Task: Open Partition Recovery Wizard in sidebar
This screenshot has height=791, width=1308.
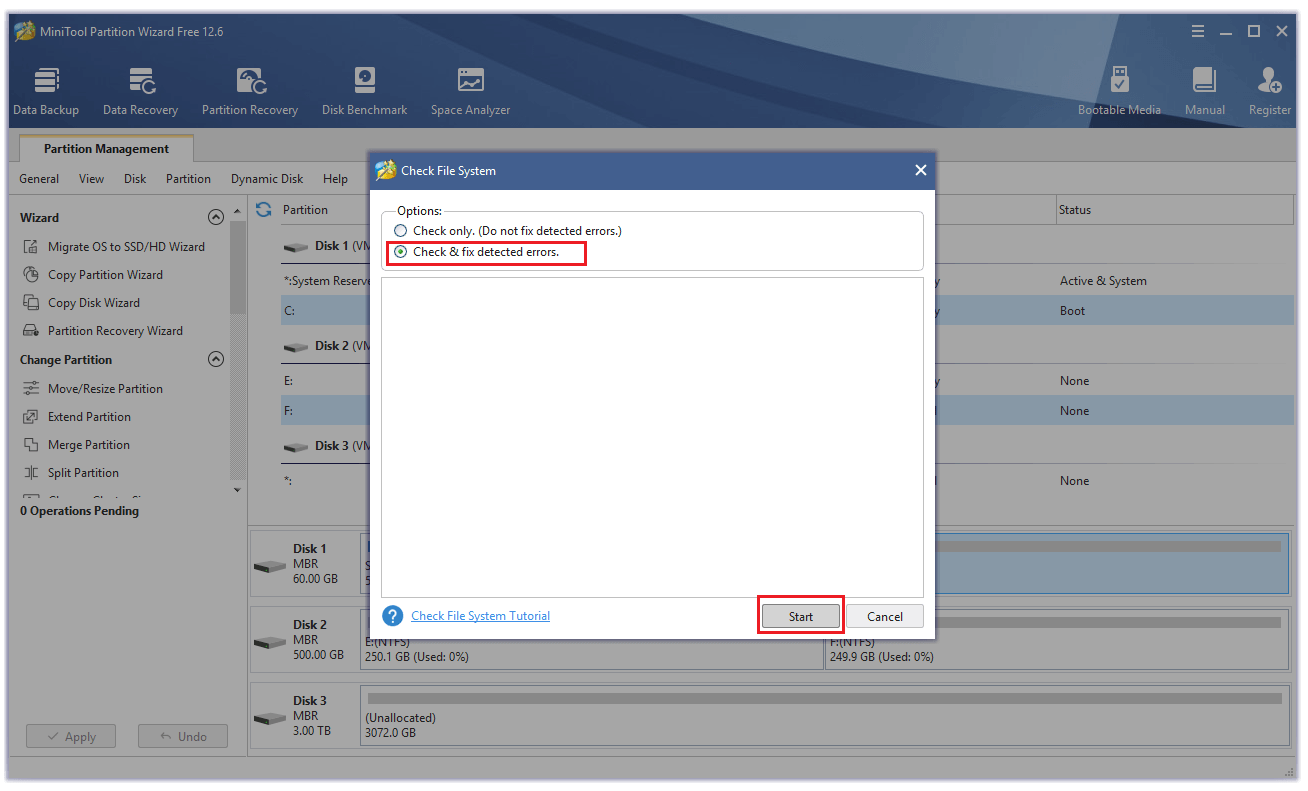Action: pos(103,330)
